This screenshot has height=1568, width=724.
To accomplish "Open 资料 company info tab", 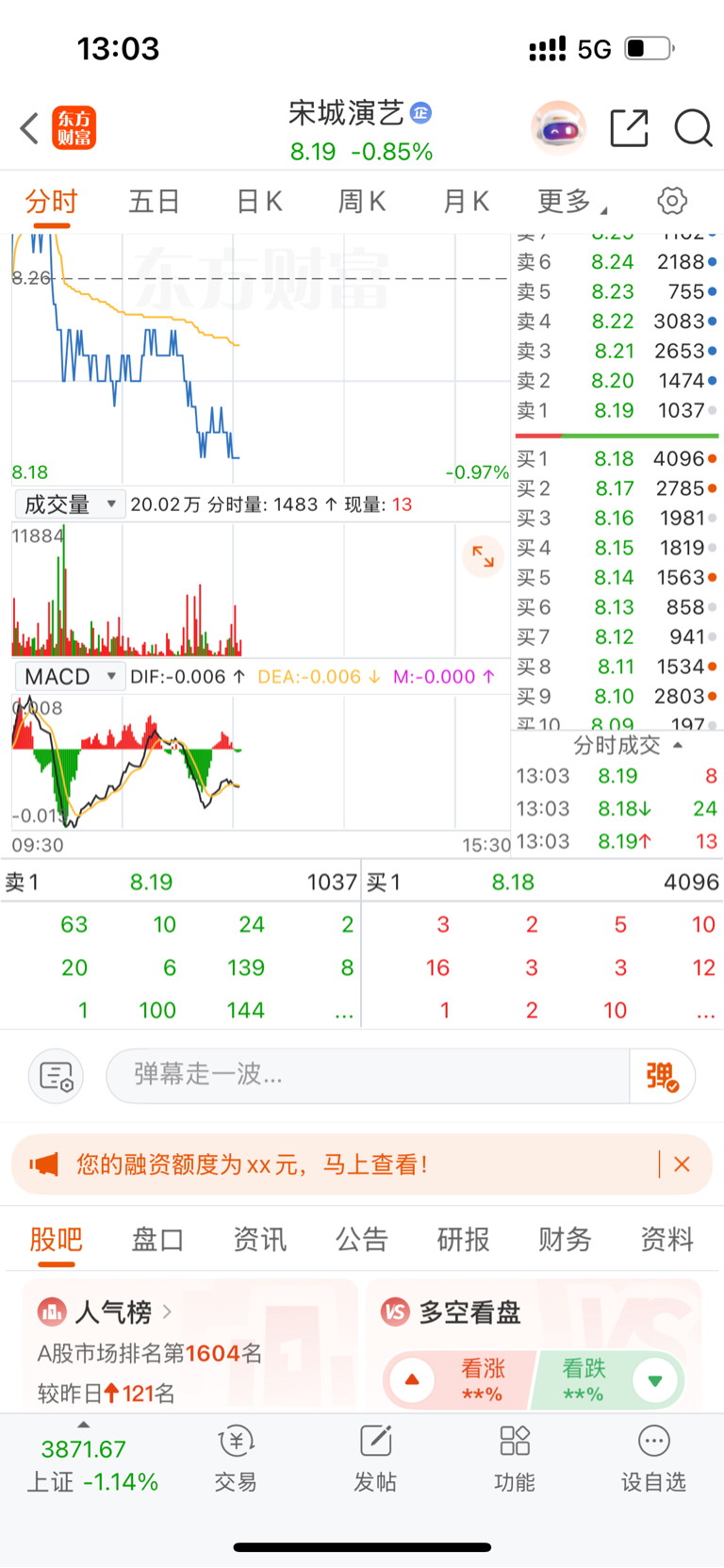I will coord(666,1239).
